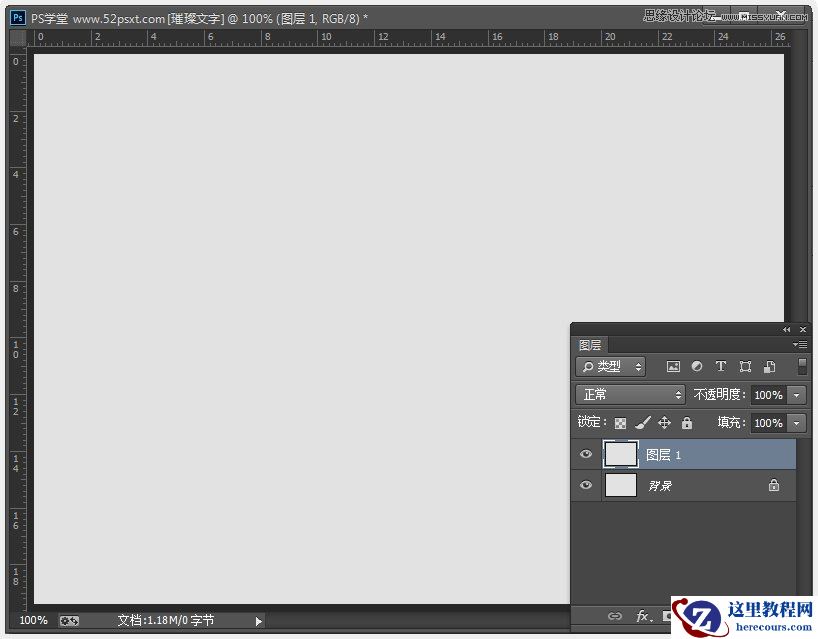Expand the status bar options arrow
The height and width of the screenshot is (639, 818).
tap(258, 620)
